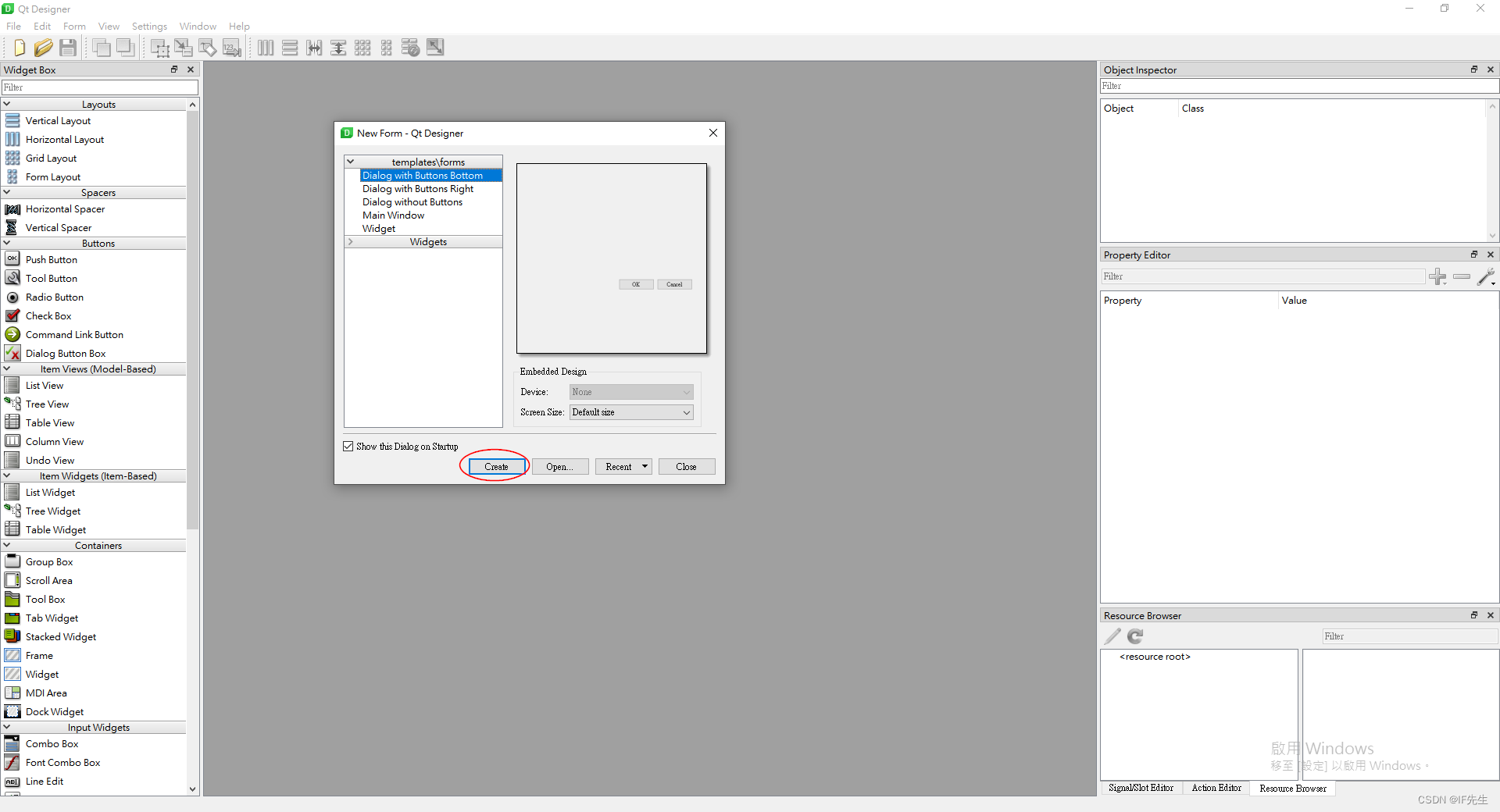Select the Edit Signals/Slots mode icon
The height and width of the screenshot is (812, 1500).
click(184, 48)
